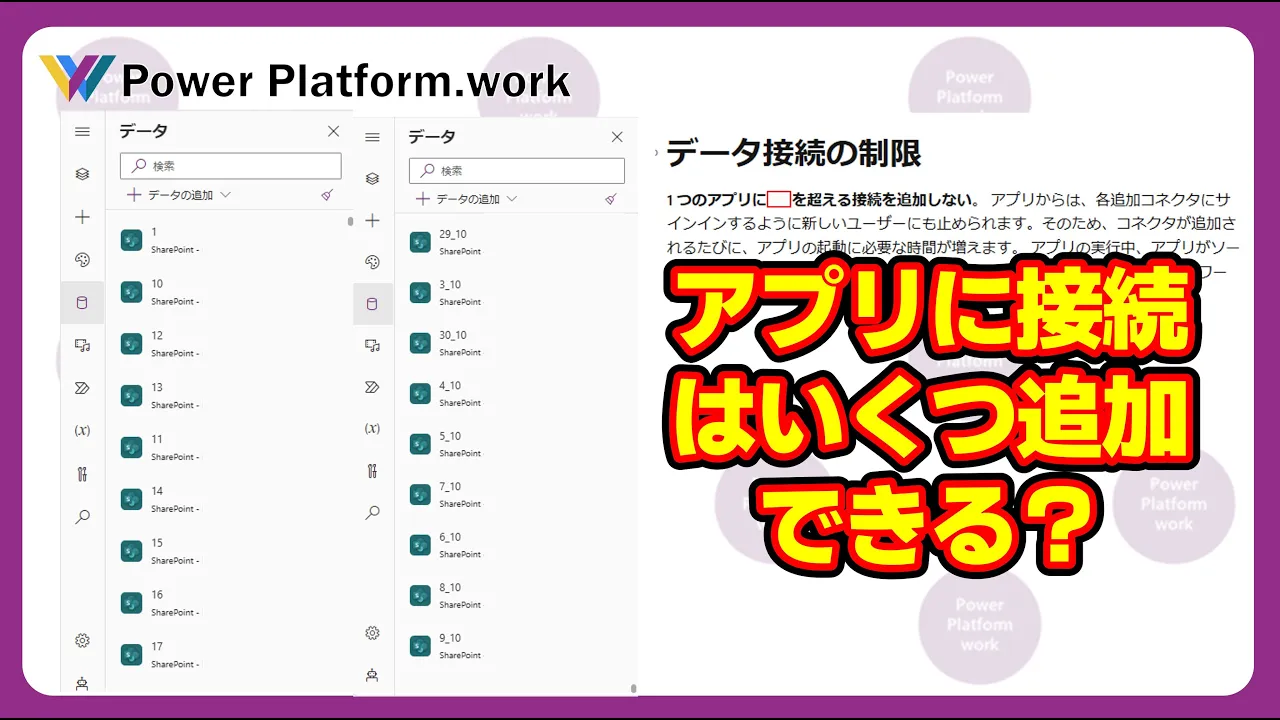Open virtual agent icon in left sidebar
Image resolution: width=1280 pixels, height=720 pixels.
tap(82, 684)
